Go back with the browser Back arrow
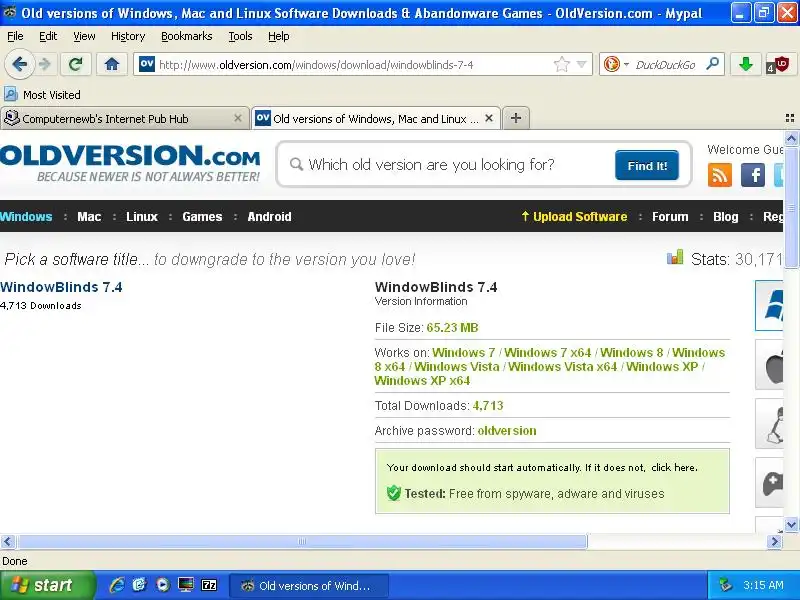 [x=19, y=64]
